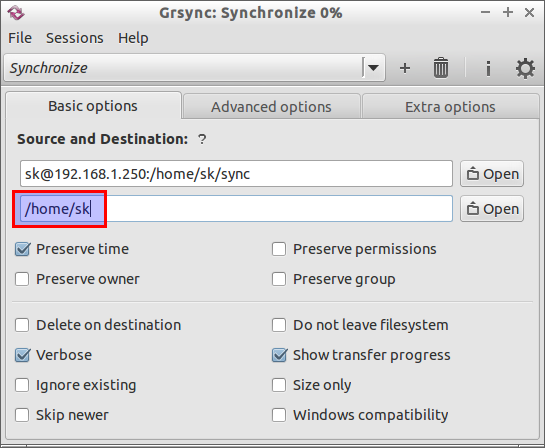Viewport: 545px width, 448px height.
Task: Disable the Verbose checkbox
Action: tap(22, 355)
